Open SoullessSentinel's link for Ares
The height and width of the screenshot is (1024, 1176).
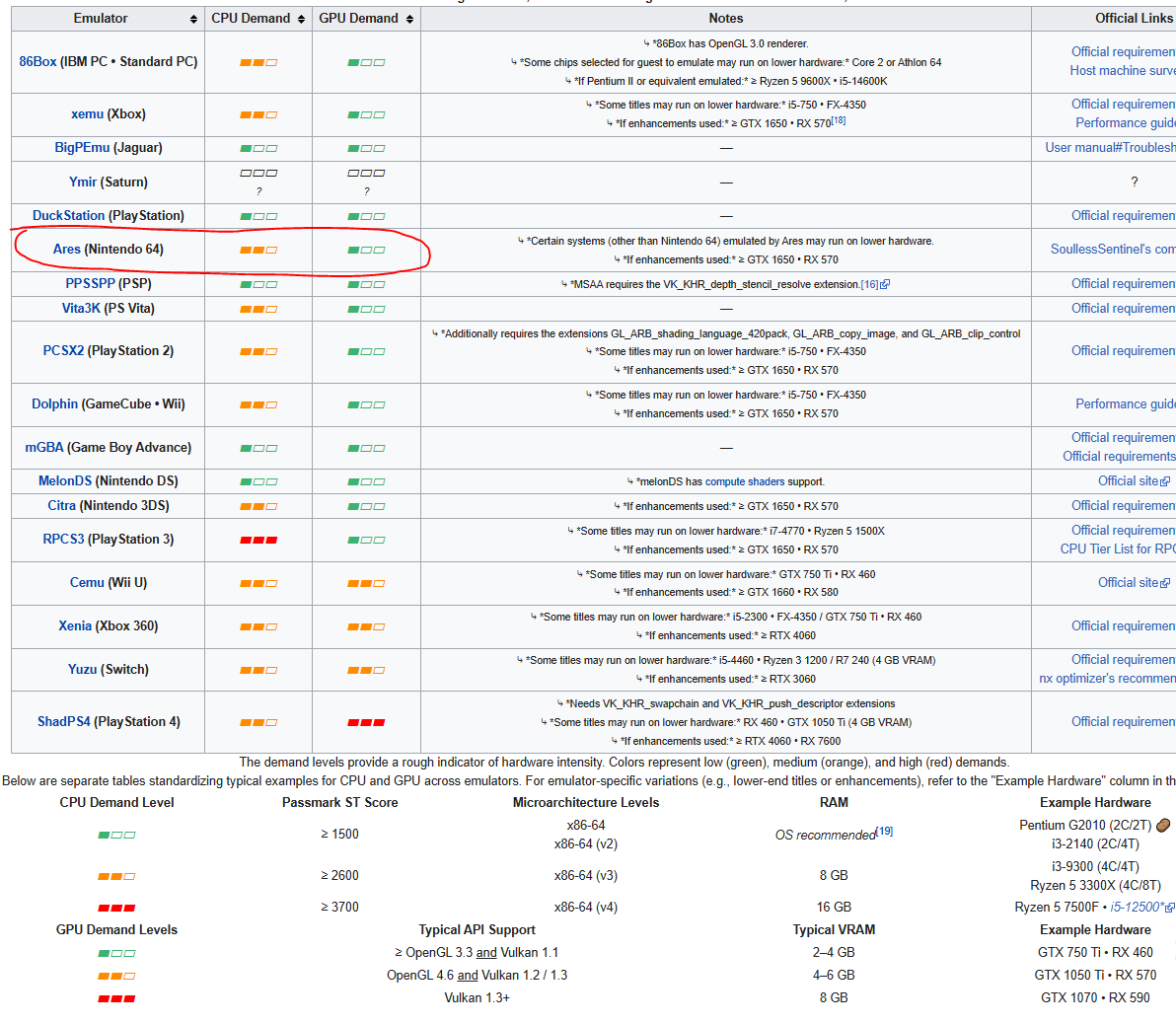tap(1113, 249)
